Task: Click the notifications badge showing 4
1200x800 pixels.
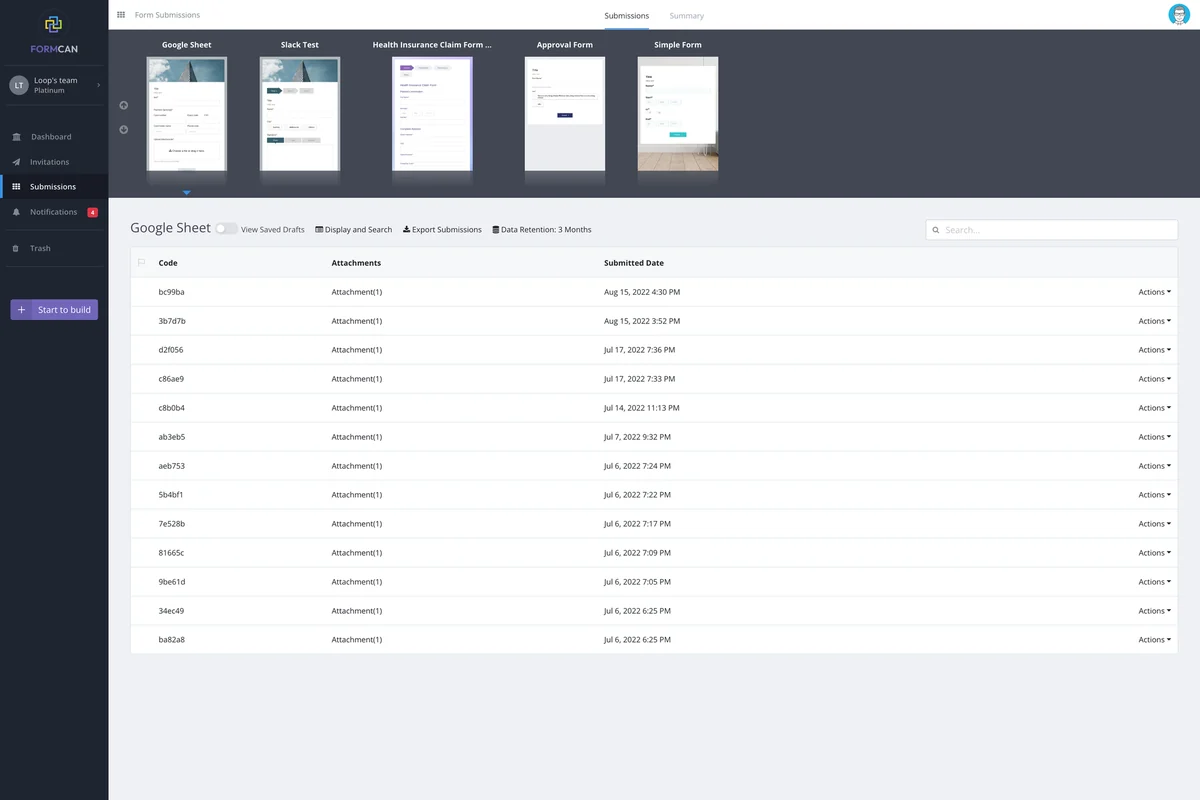Action: 93,212
